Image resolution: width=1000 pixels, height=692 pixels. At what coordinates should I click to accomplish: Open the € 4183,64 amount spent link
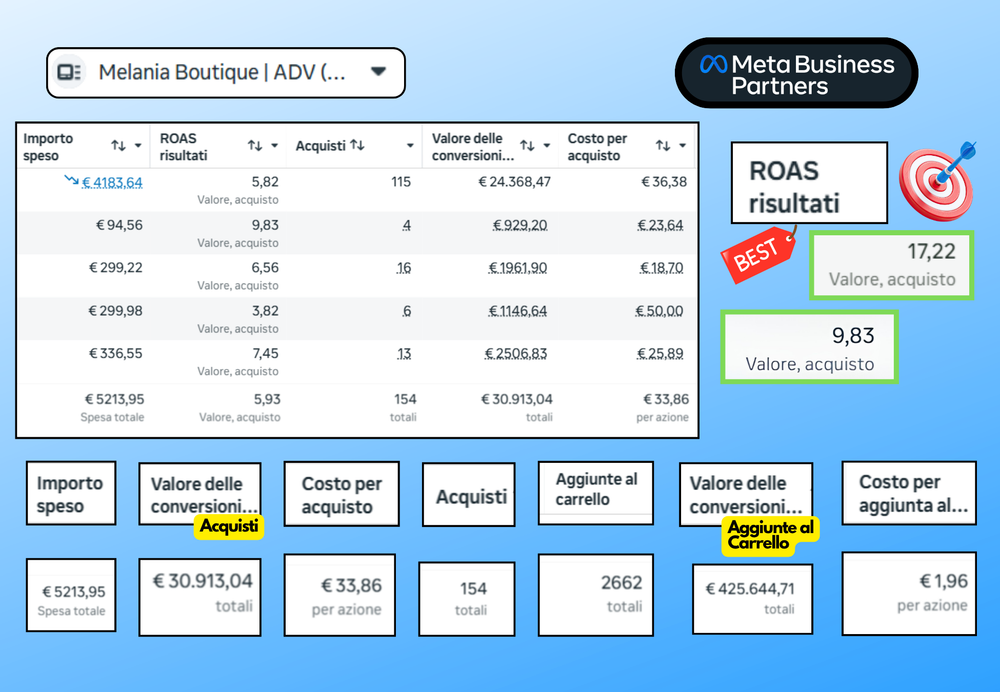112,182
